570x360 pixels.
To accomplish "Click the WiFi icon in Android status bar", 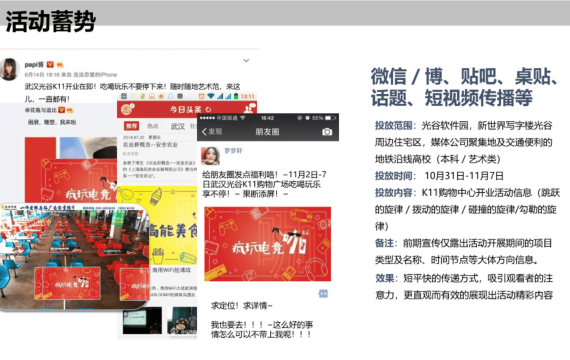I will coord(211,96).
